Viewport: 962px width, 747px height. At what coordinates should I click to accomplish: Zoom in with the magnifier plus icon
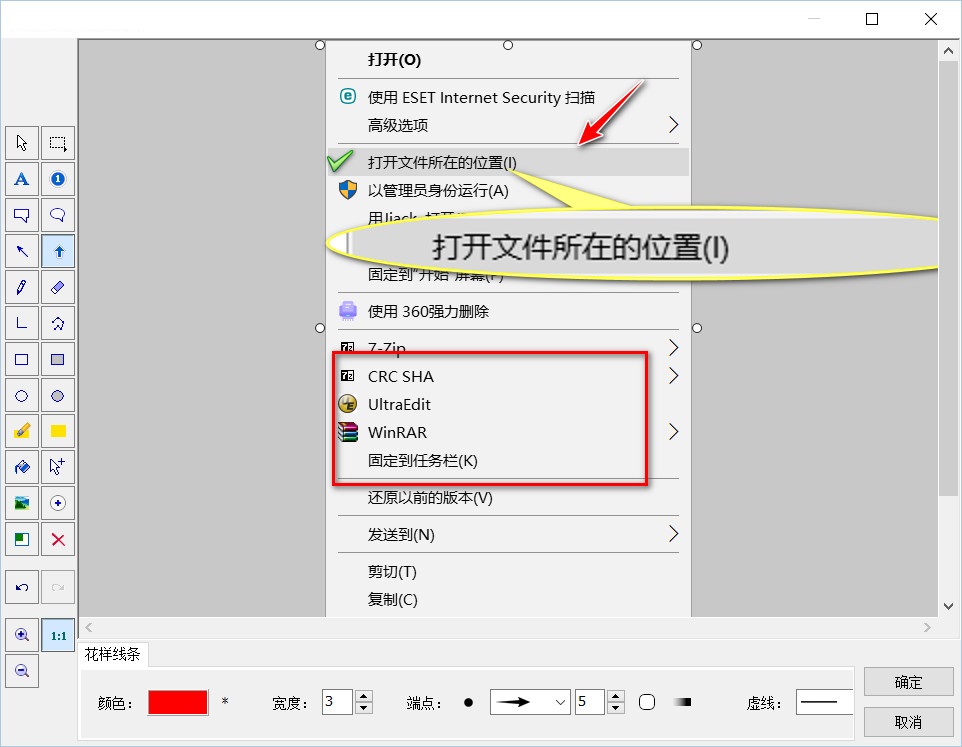22,635
